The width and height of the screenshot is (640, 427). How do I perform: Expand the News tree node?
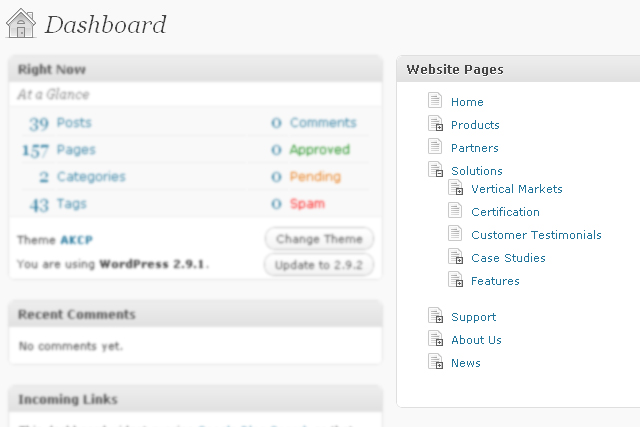point(439,365)
